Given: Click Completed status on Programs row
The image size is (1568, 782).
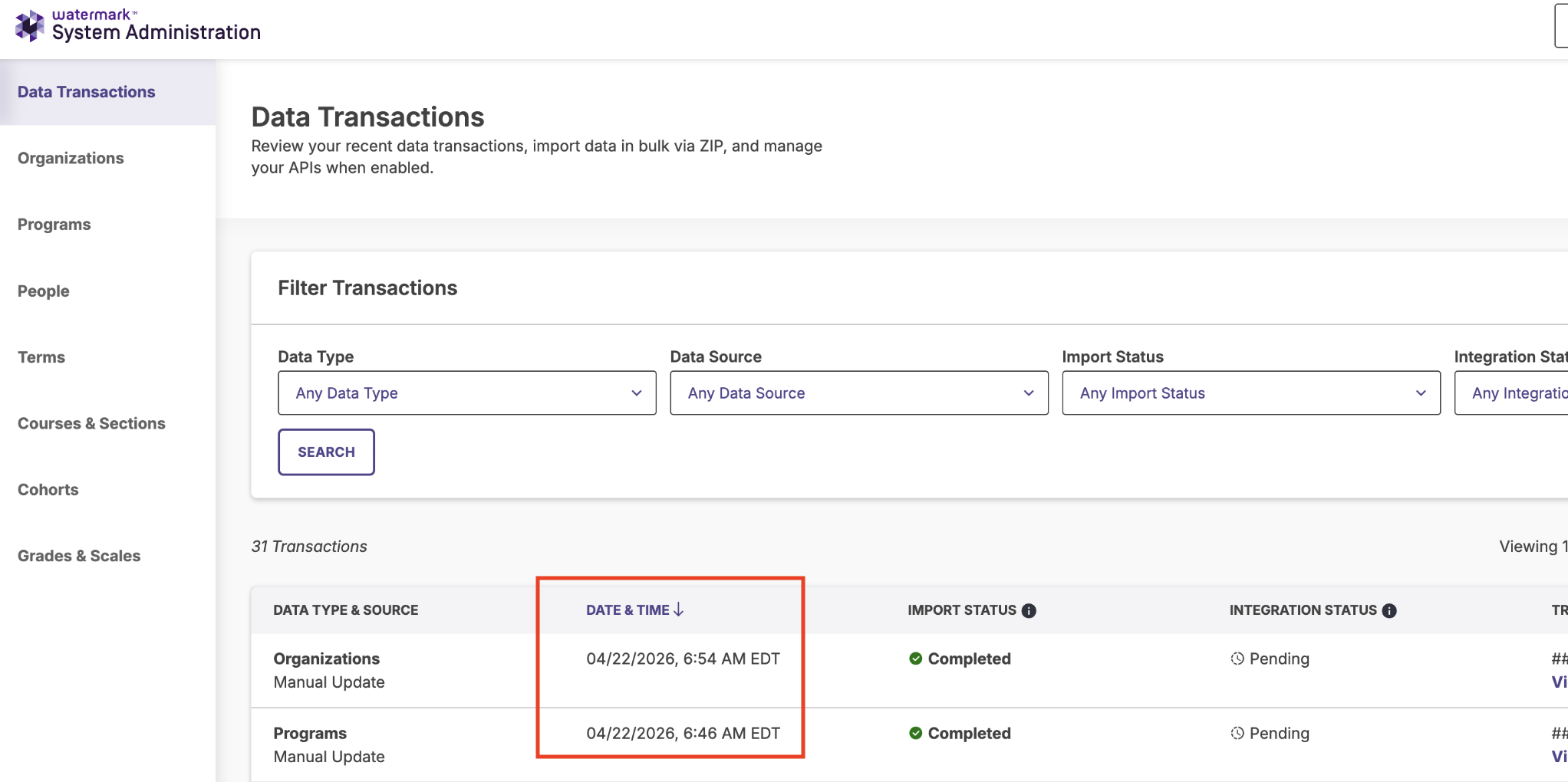Looking at the screenshot, I should pos(969,734).
